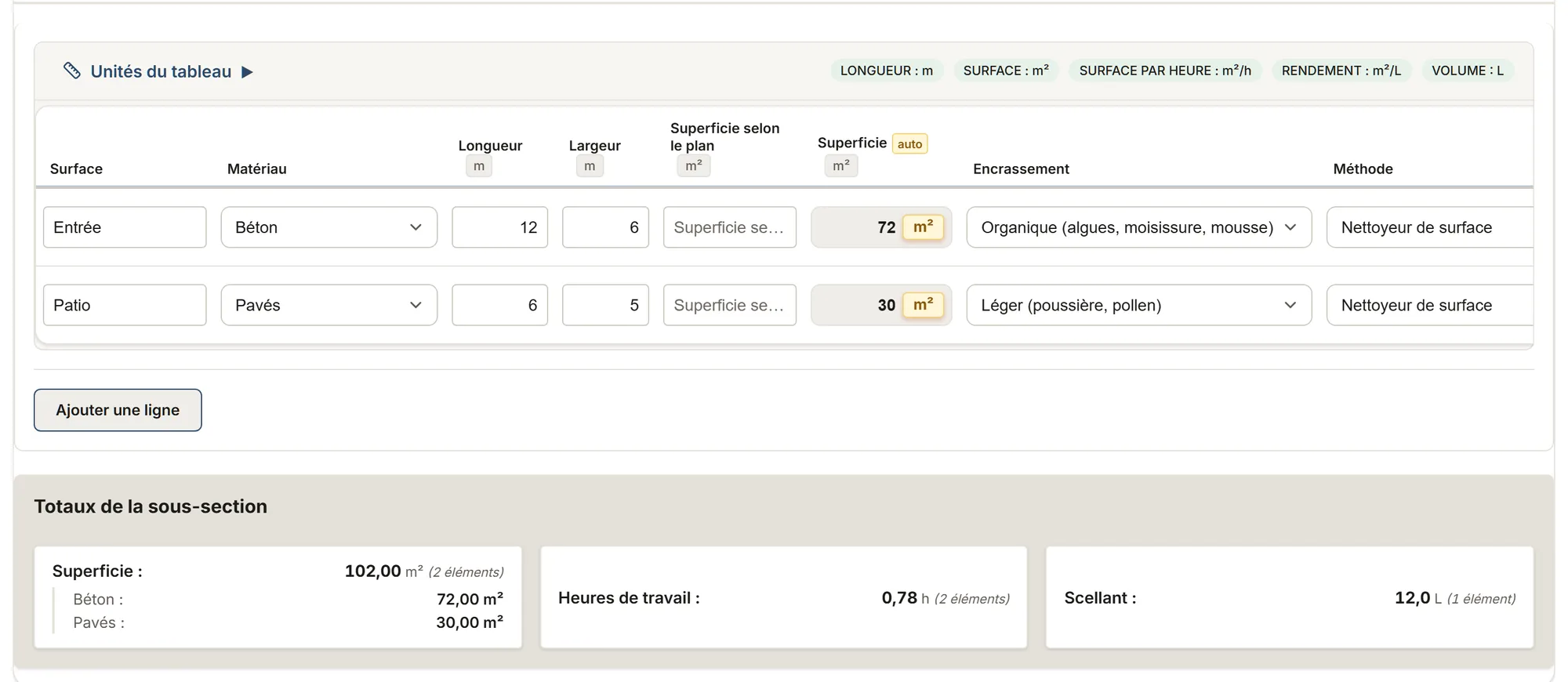Image resolution: width=1568 pixels, height=682 pixels.
Task: Click the VOLUME : L unit chip
Action: pos(1468,71)
